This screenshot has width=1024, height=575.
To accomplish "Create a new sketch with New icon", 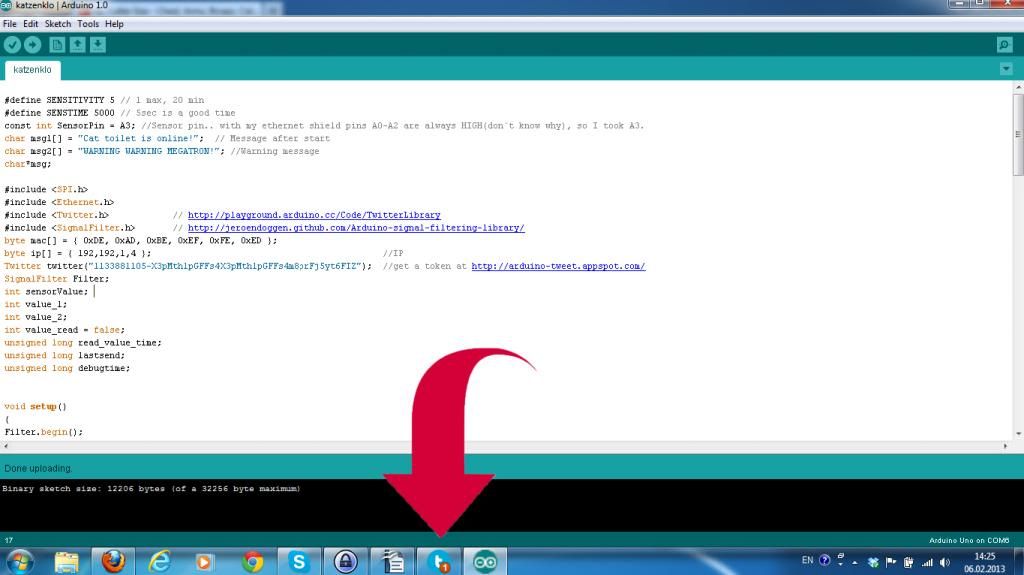I will (x=57, y=44).
